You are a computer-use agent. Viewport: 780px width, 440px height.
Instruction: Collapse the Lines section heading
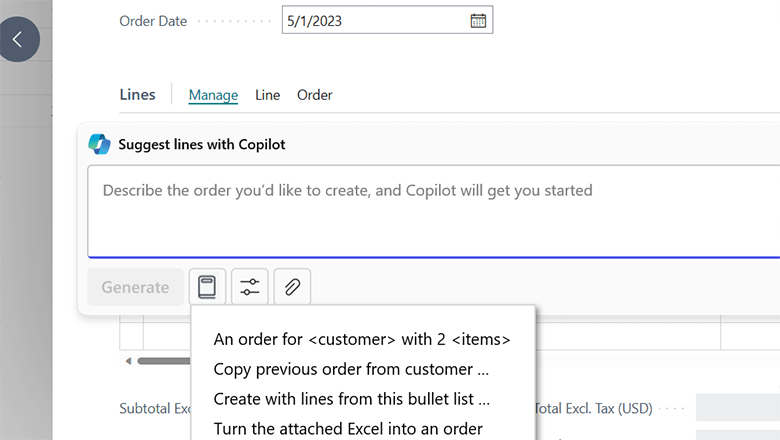pyautogui.click(x=137, y=95)
